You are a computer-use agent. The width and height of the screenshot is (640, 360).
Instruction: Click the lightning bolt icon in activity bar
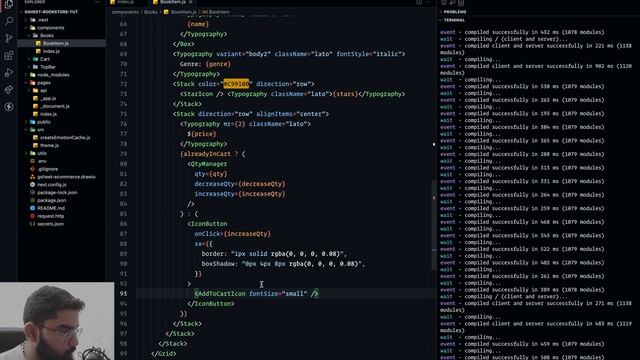pos(9,107)
